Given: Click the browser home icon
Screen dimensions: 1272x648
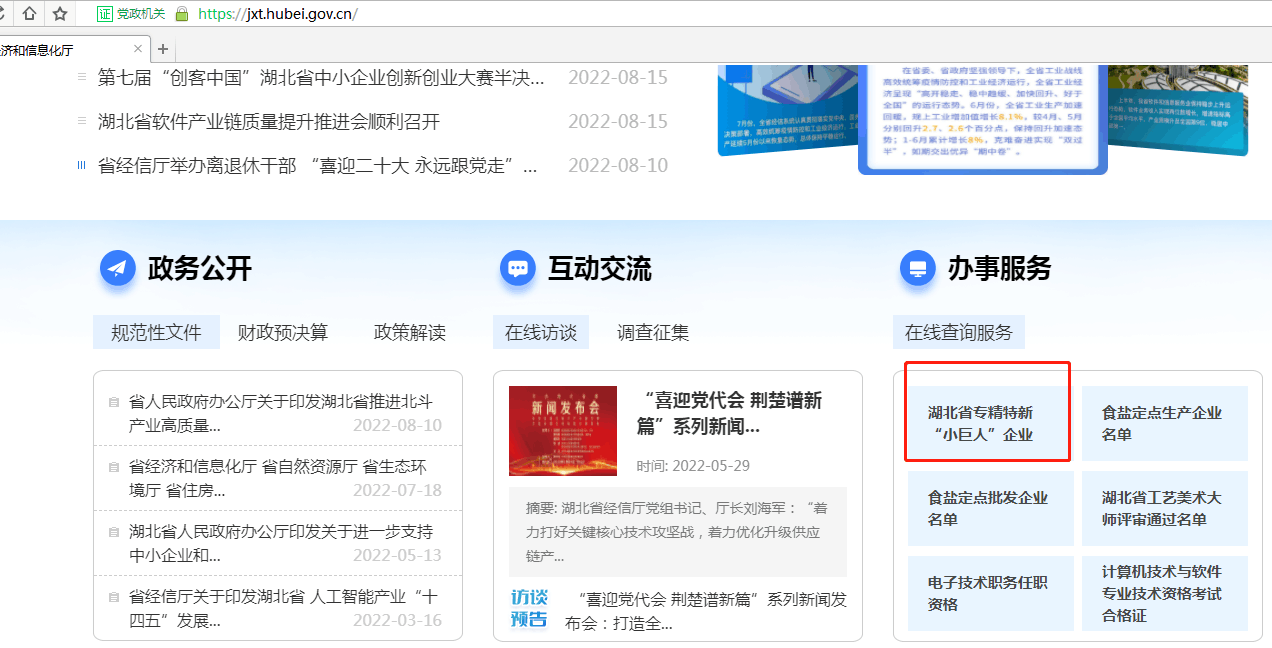Looking at the screenshot, I should tap(29, 13).
